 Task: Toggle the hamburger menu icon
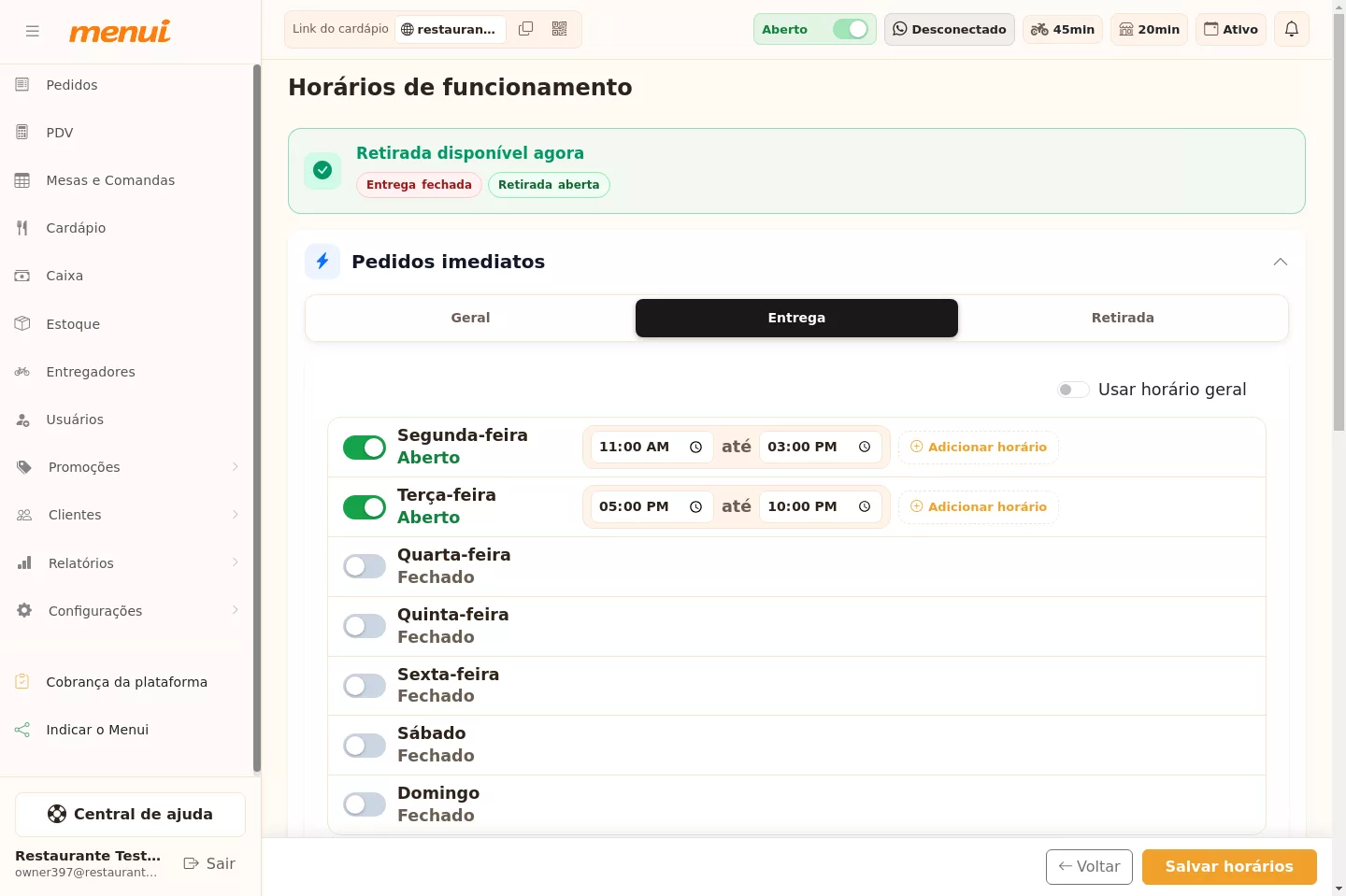point(33,31)
